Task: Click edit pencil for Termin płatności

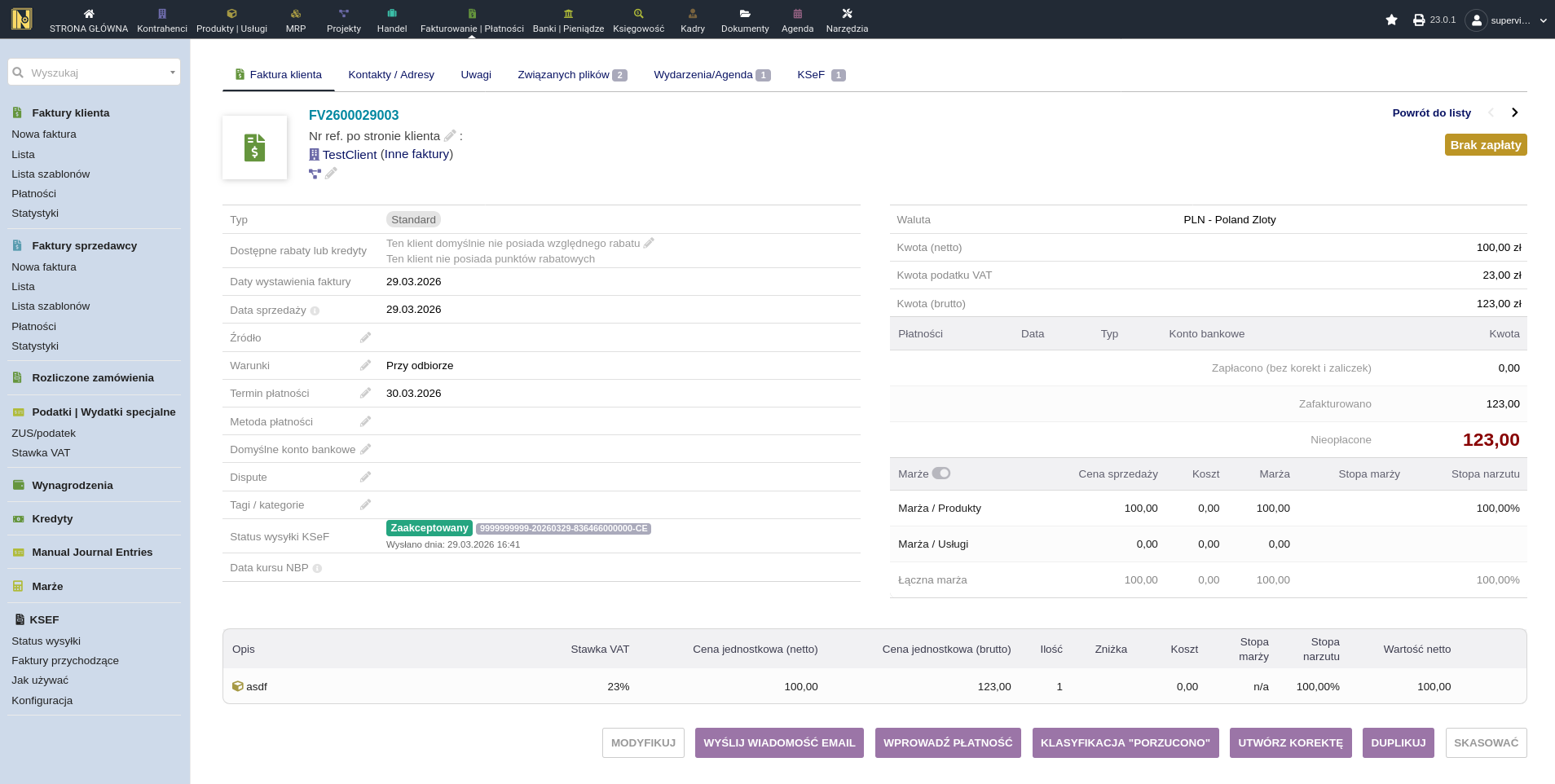Action: tap(365, 394)
